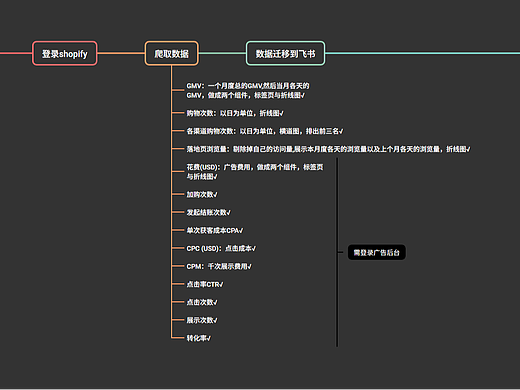
Task: Select the 登录shopify node
Action: tap(65, 53)
